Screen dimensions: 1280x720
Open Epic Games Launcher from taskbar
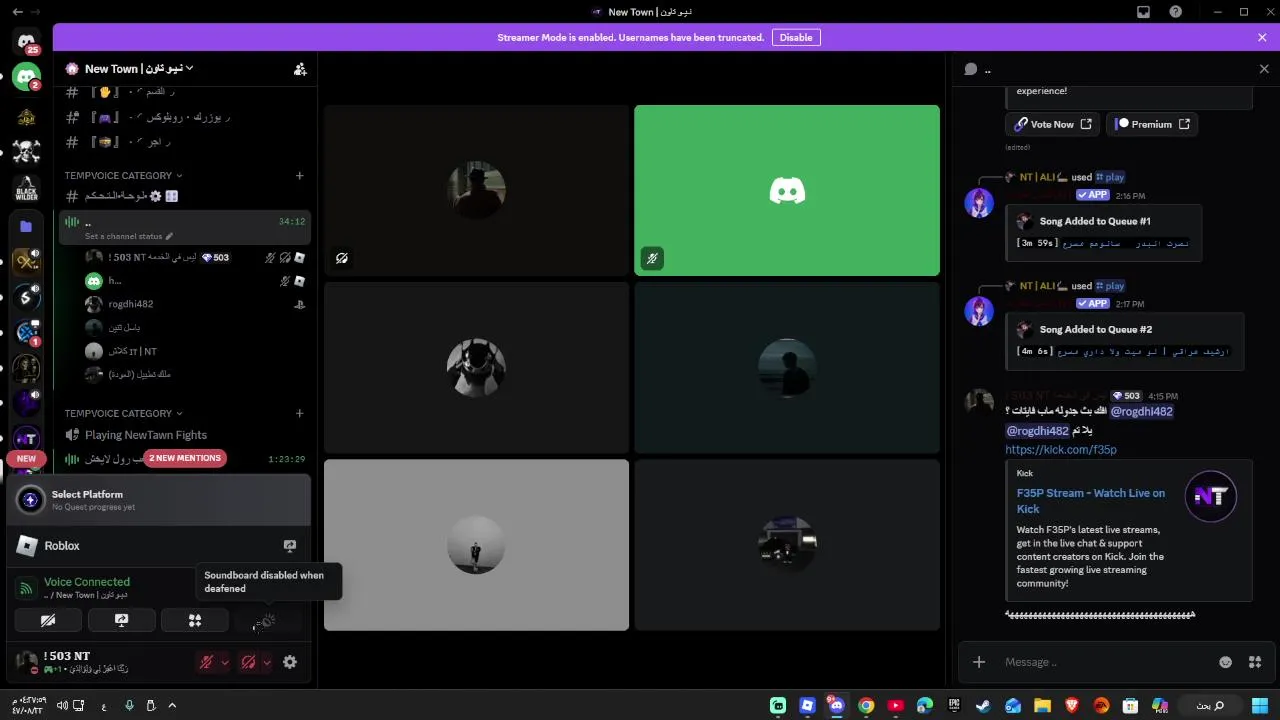click(x=954, y=706)
